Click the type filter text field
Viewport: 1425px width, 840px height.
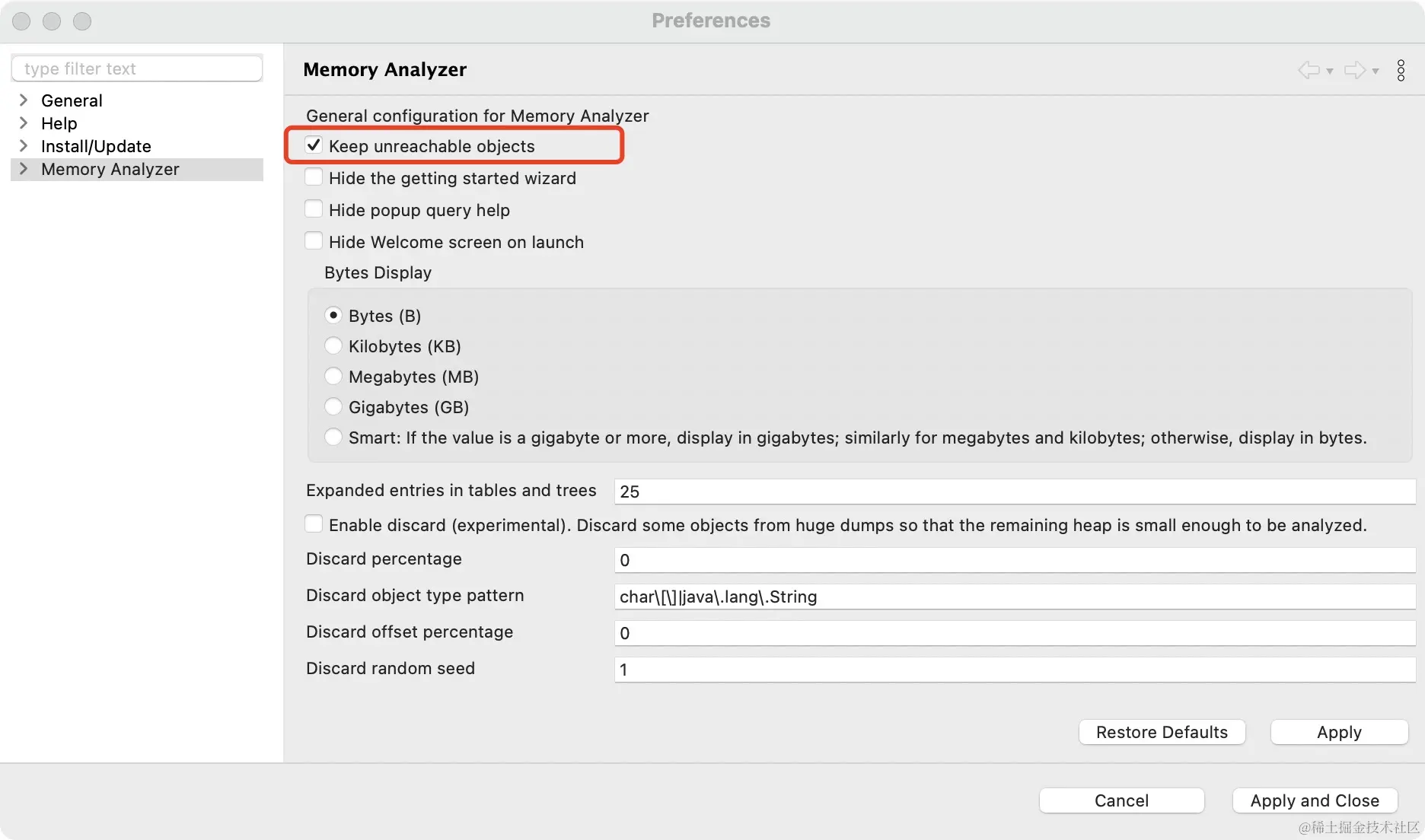point(137,68)
